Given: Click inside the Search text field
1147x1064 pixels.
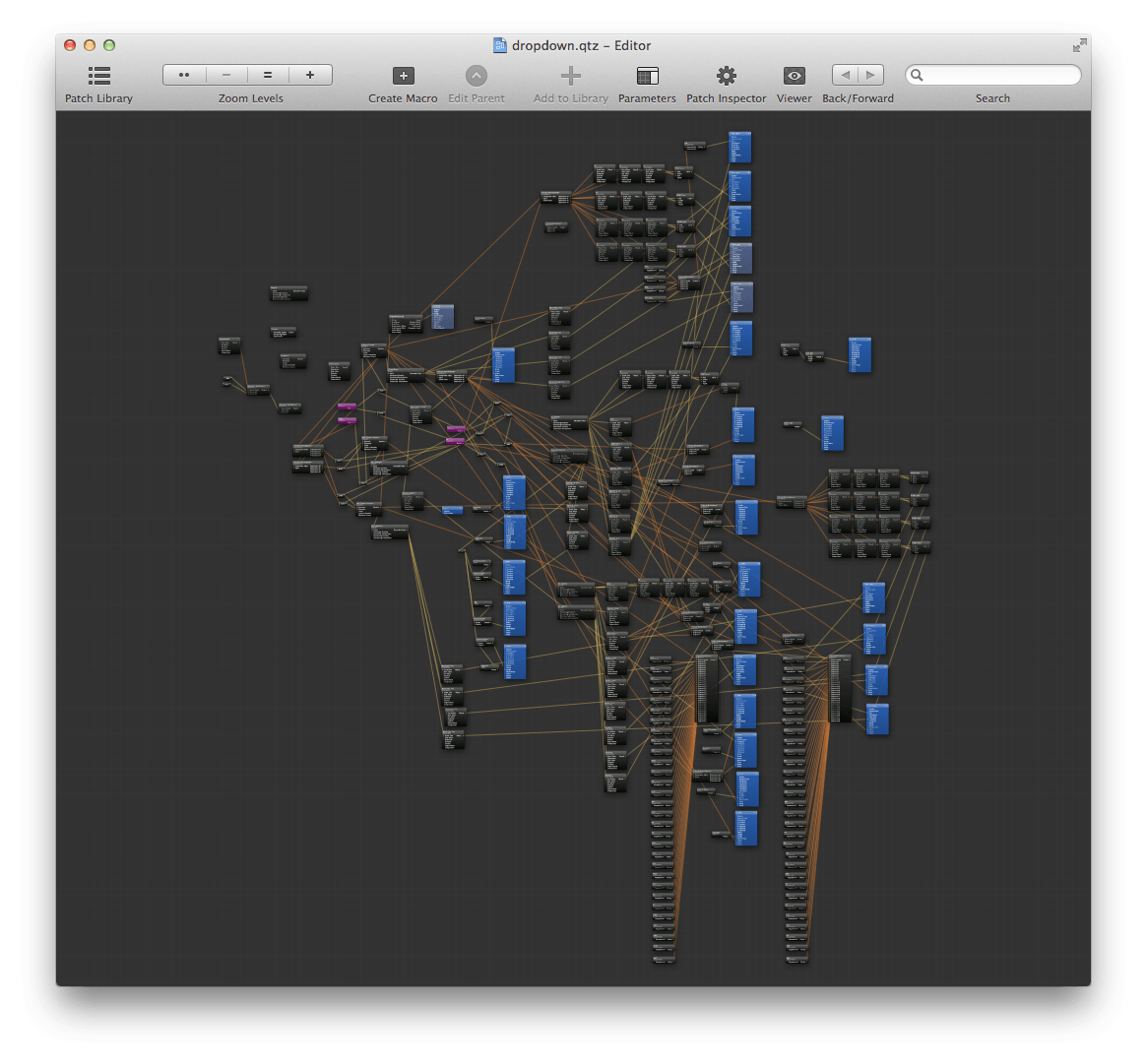Looking at the screenshot, I should click(999, 76).
